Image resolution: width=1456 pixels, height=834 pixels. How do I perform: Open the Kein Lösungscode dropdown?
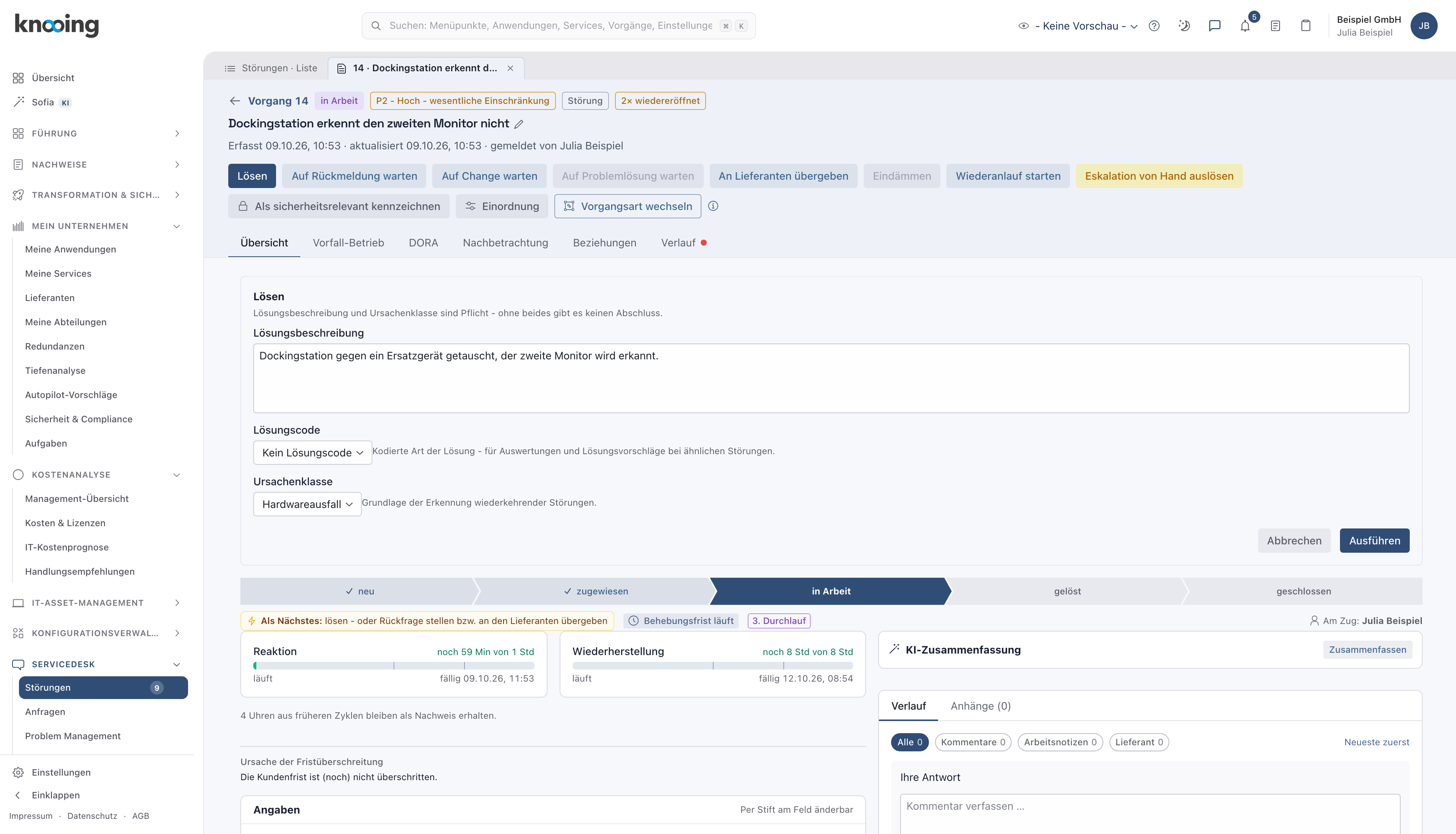tap(312, 453)
